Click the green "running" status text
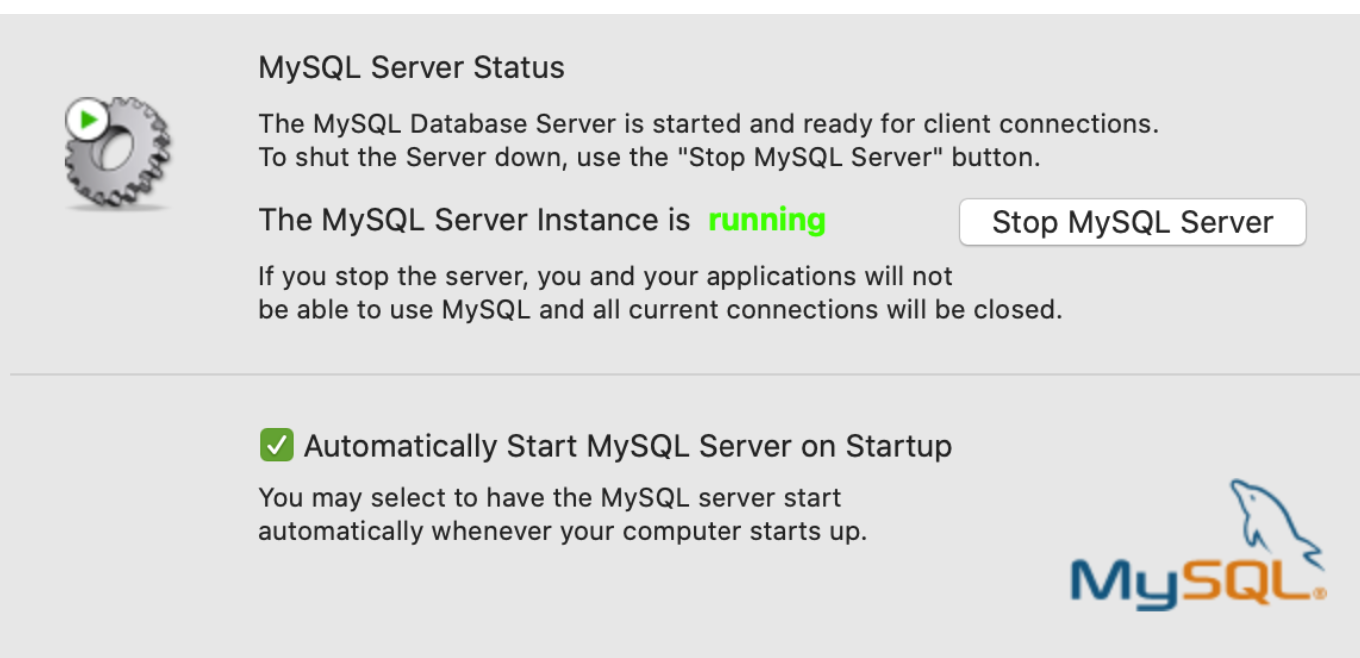Screen dimensions: 1360x658 point(767,220)
